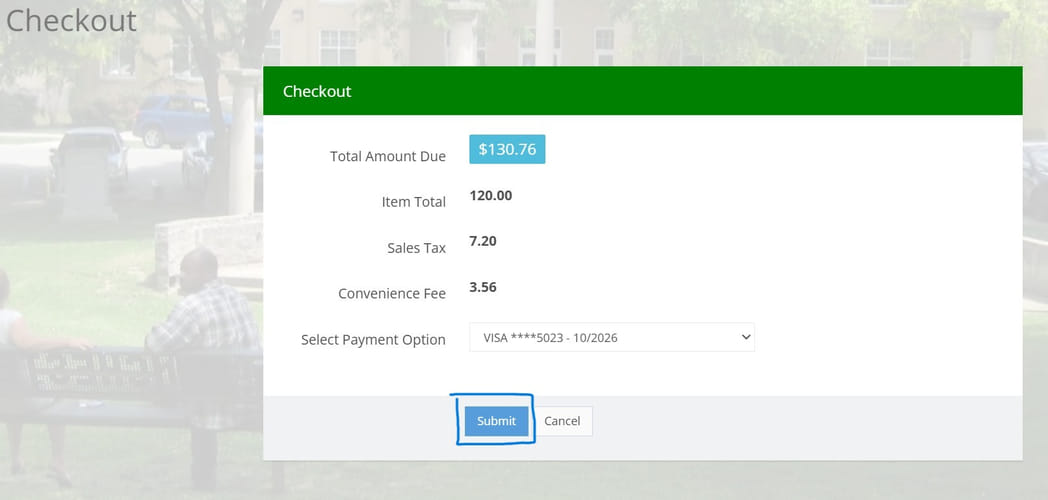Click the payment dropdown chevron arrow
The image size is (1048, 500).
tap(745, 338)
